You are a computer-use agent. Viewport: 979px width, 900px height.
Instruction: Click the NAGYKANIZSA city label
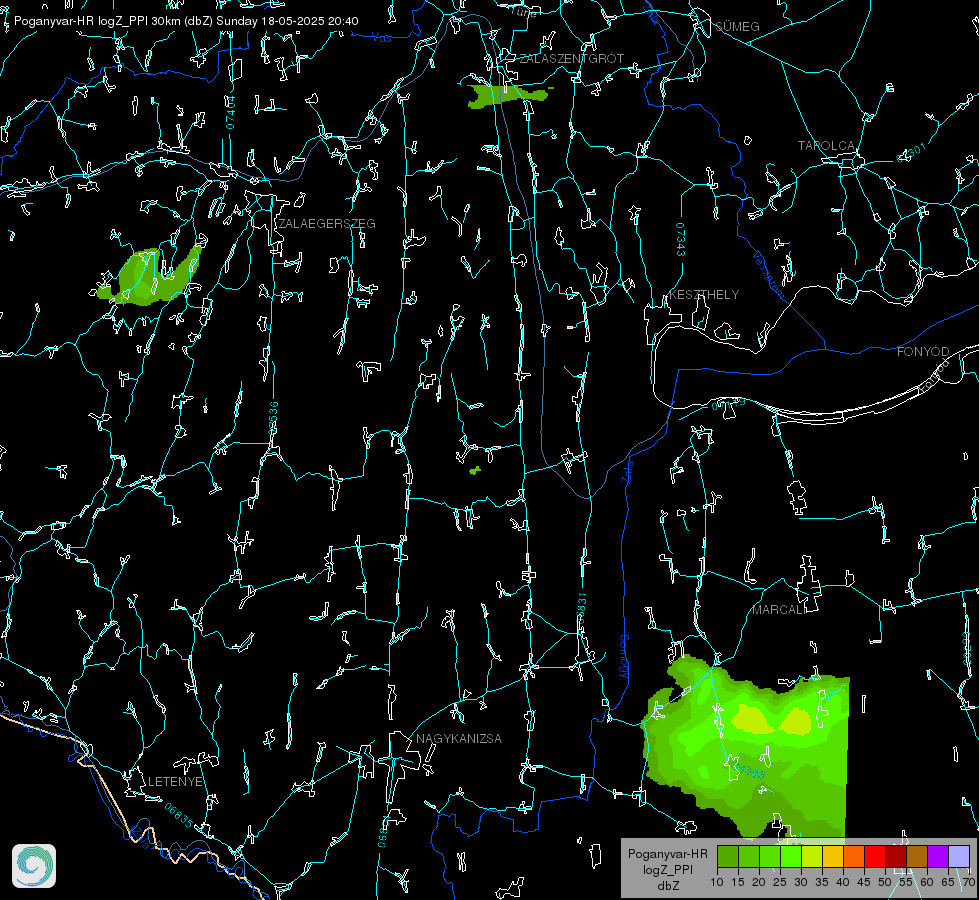(459, 739)
